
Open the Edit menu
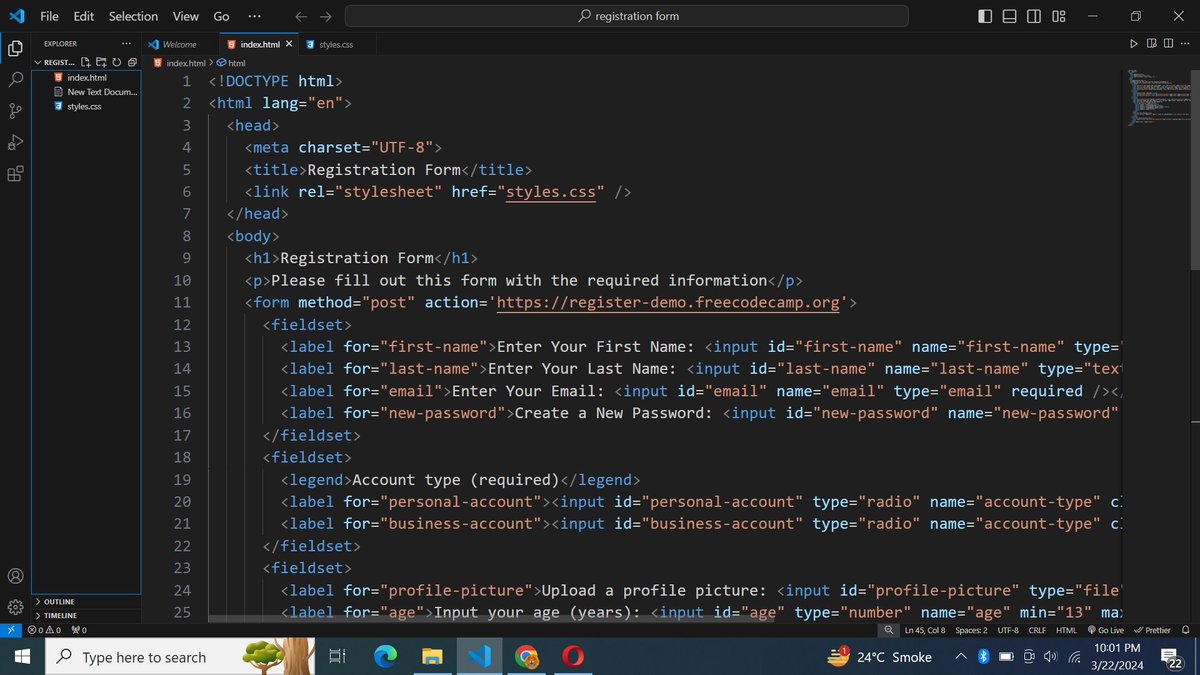point(84,16)
